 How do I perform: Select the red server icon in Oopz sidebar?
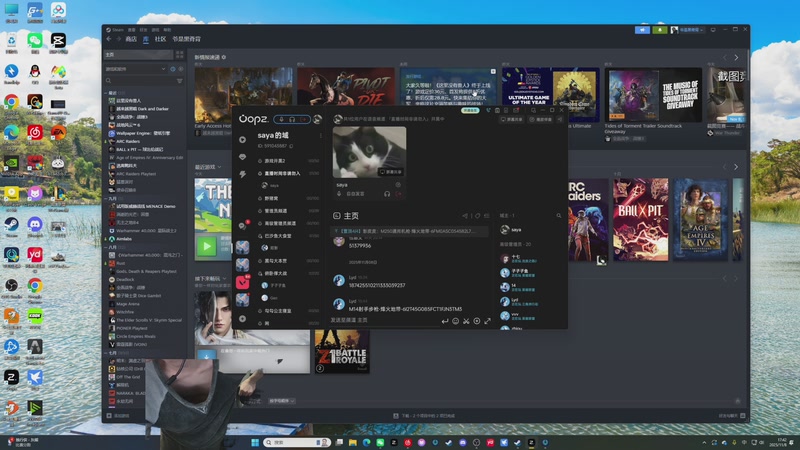pos(242,282)
